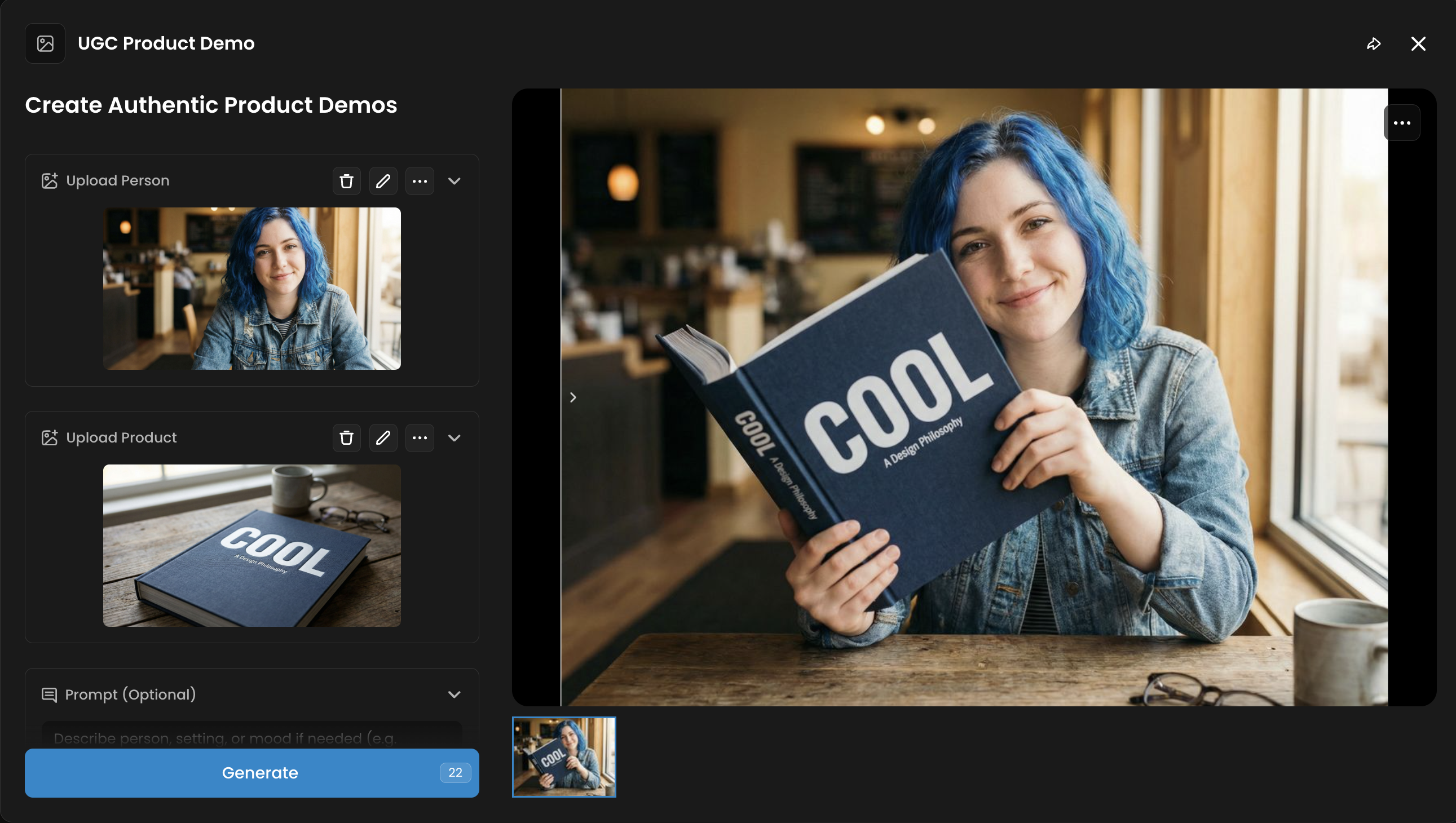Click the person photo preview
The image size is (1456, 823).
coord(252,288)
